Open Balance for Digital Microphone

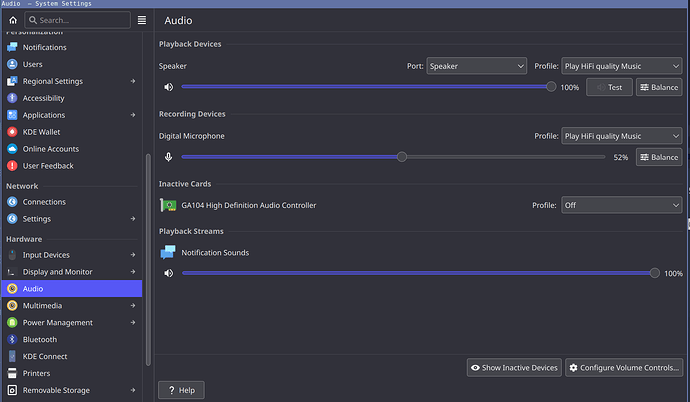click(x=659, y=157)
